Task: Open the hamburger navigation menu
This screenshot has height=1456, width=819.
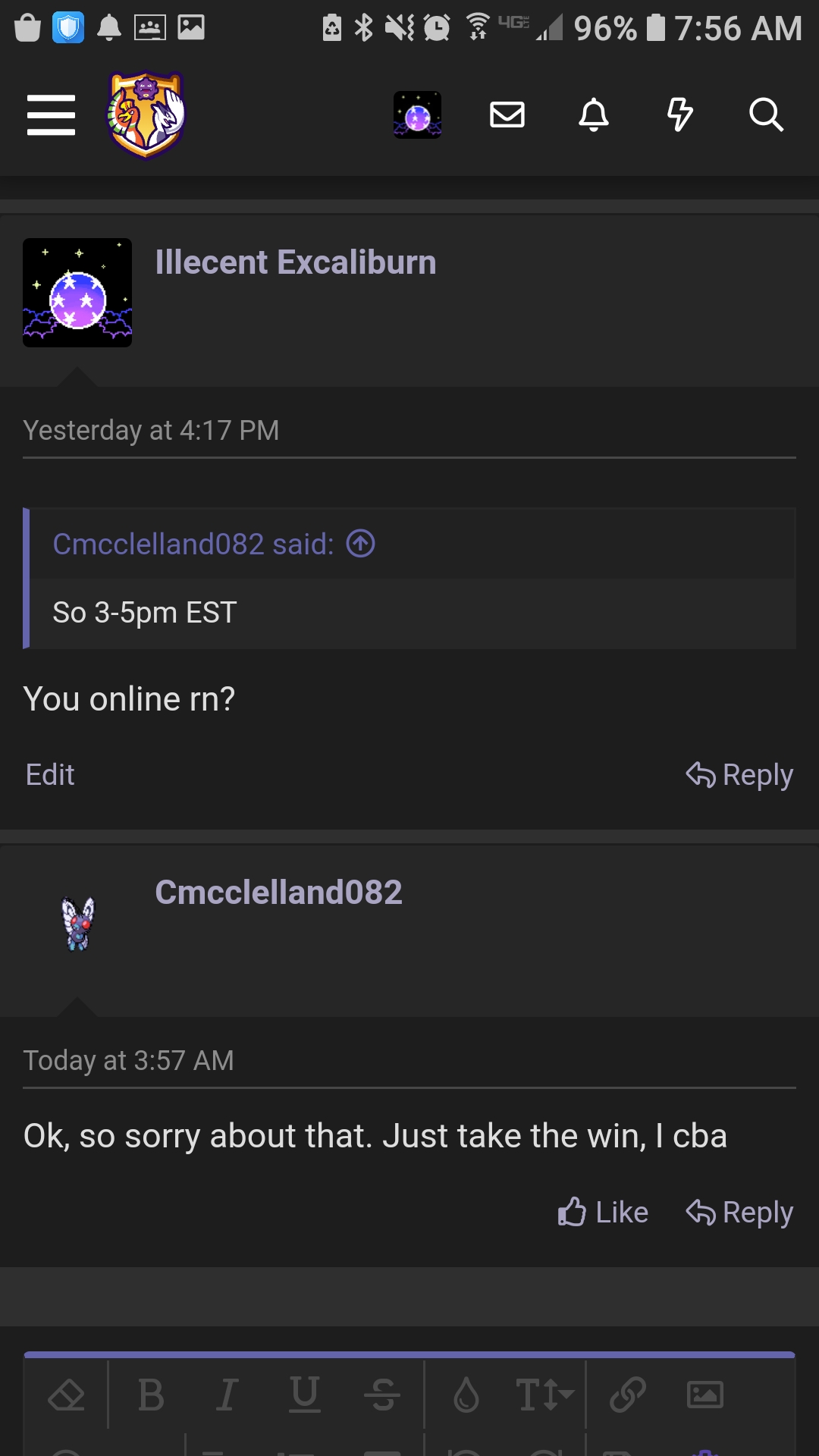Action: [51, 115]
